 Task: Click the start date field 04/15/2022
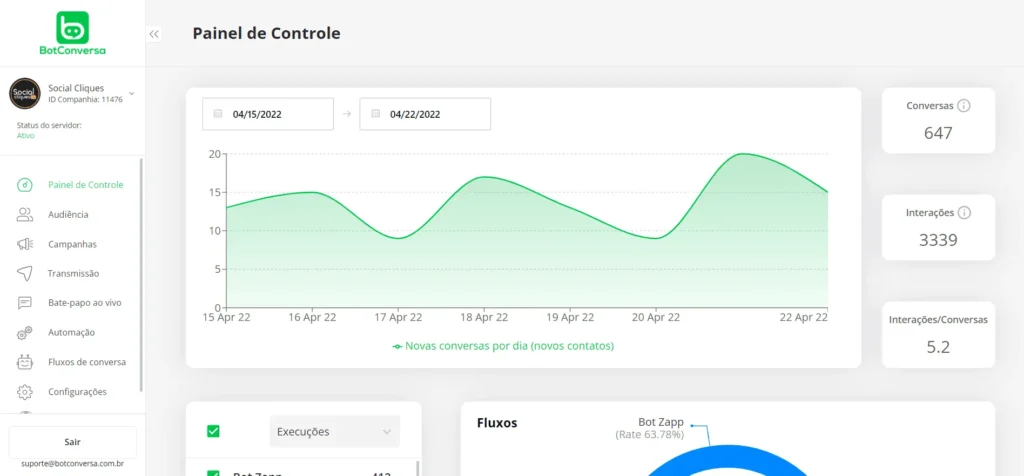(x=267, y=114)
